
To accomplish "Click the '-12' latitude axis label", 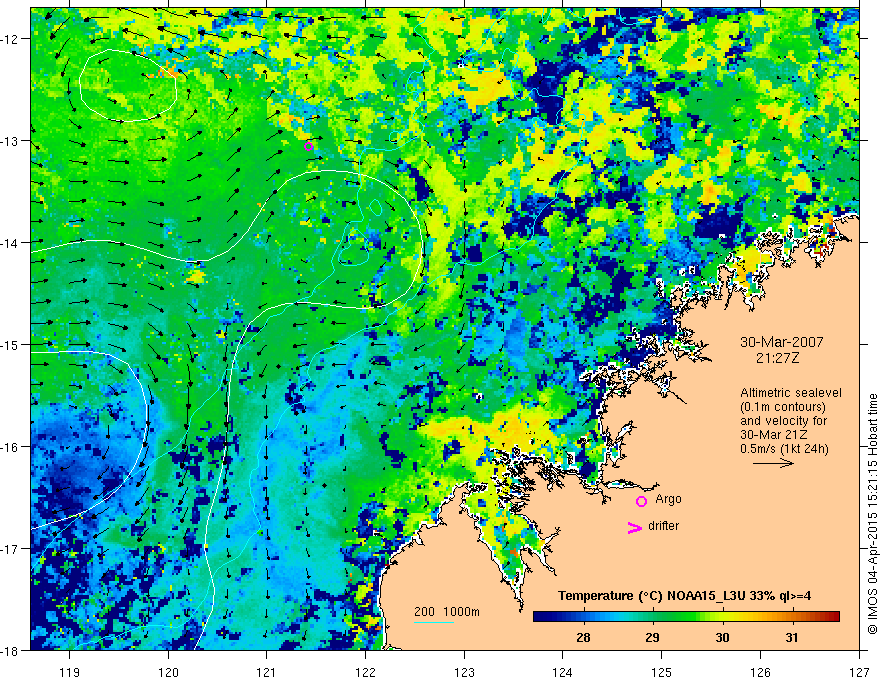I will [10, 39].
